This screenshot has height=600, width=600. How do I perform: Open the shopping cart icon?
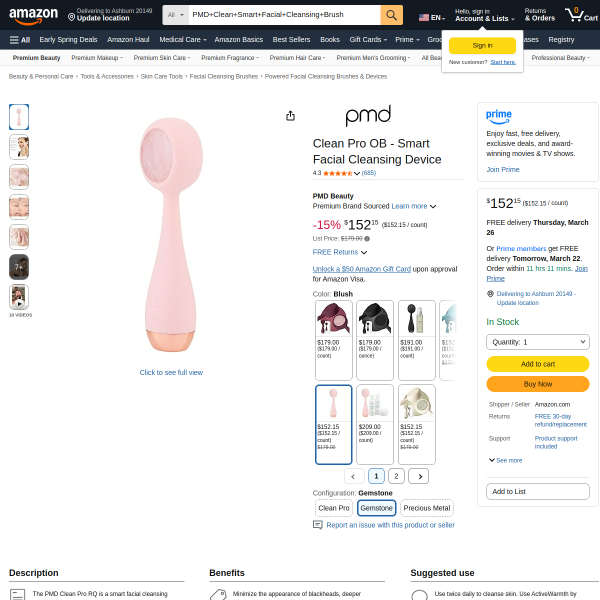pos(581,15)
